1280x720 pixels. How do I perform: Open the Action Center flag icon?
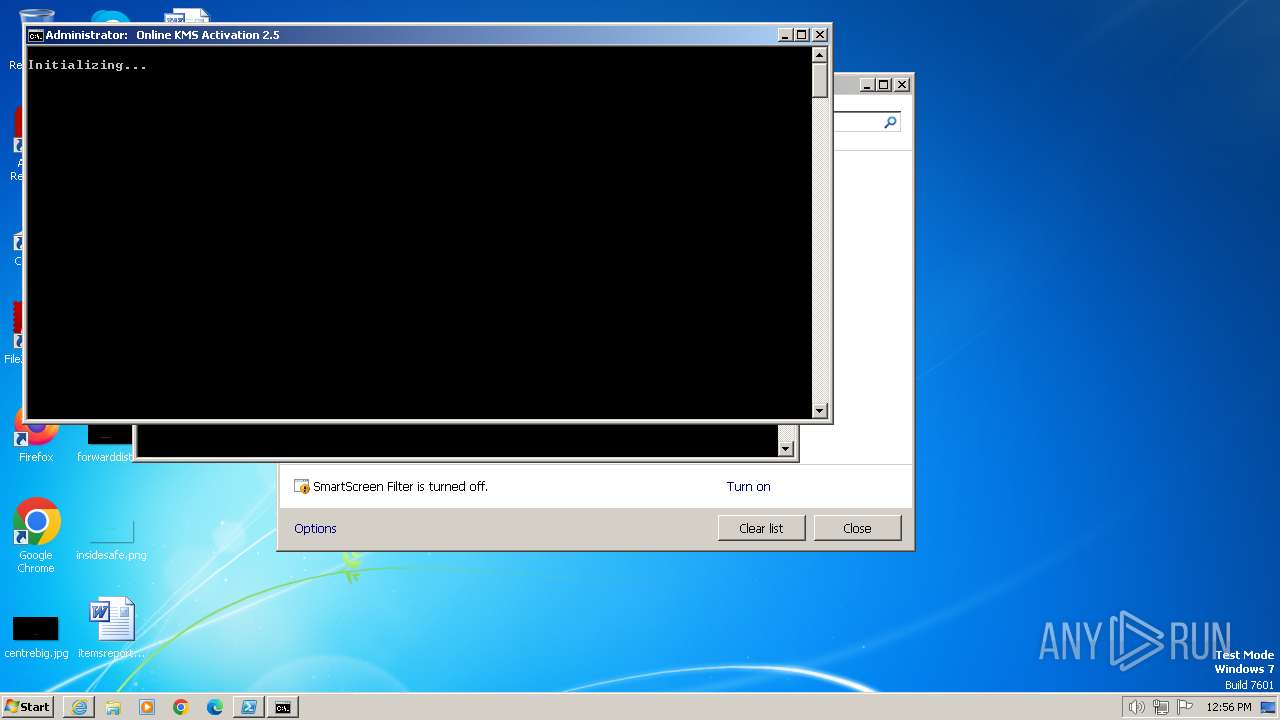(x=1186, y=707)
